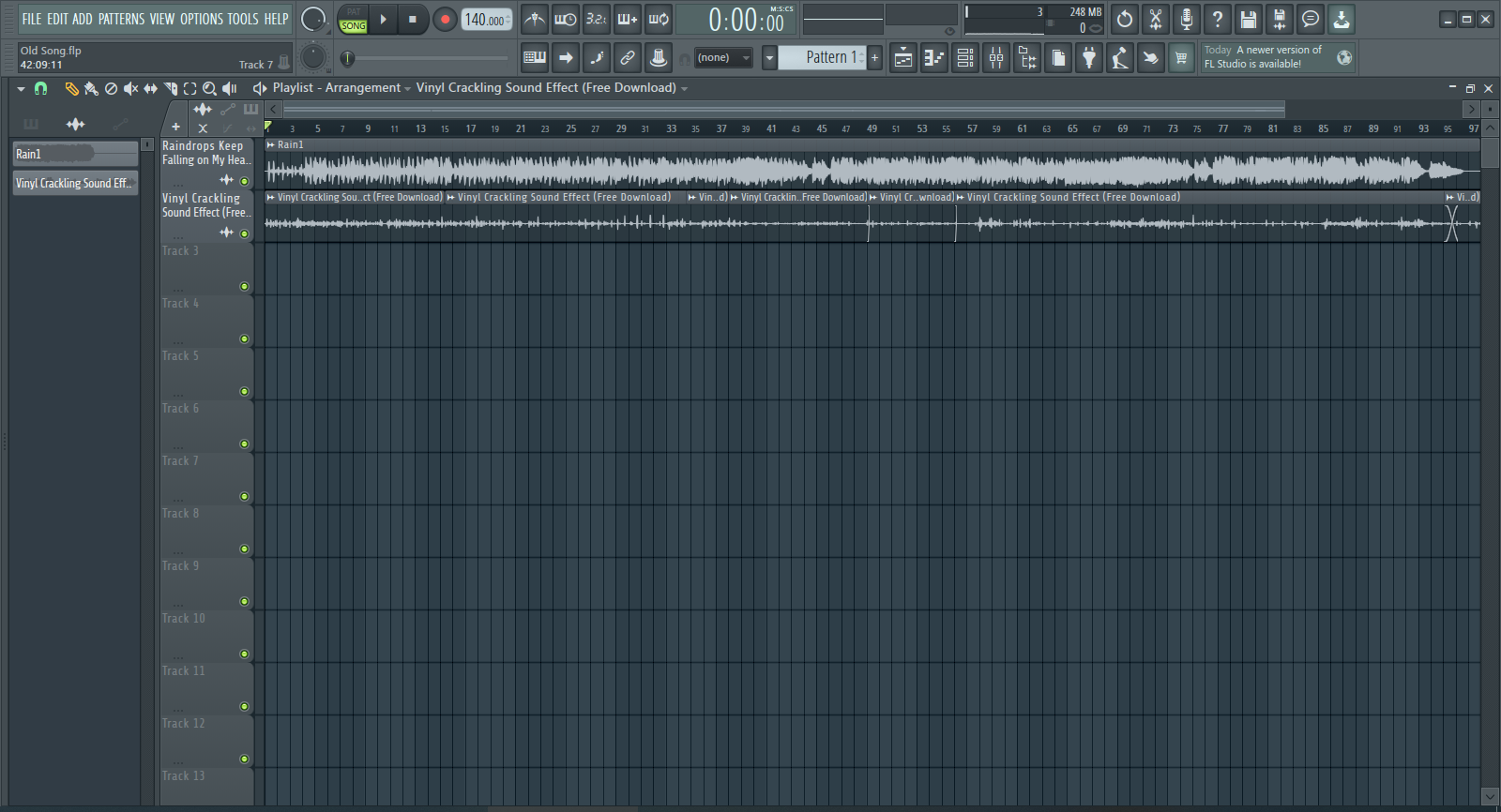Open the audio editor scissors tool
Screen dimensions: 1501x812
(1156, 19)
